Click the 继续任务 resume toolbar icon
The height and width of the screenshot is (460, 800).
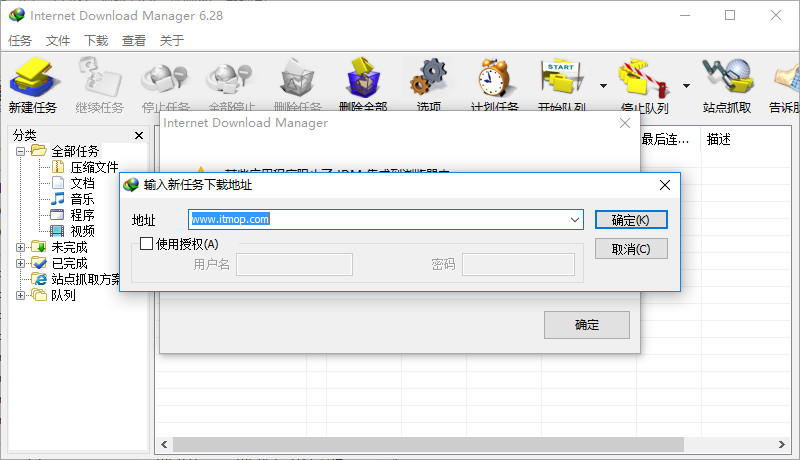99,78
